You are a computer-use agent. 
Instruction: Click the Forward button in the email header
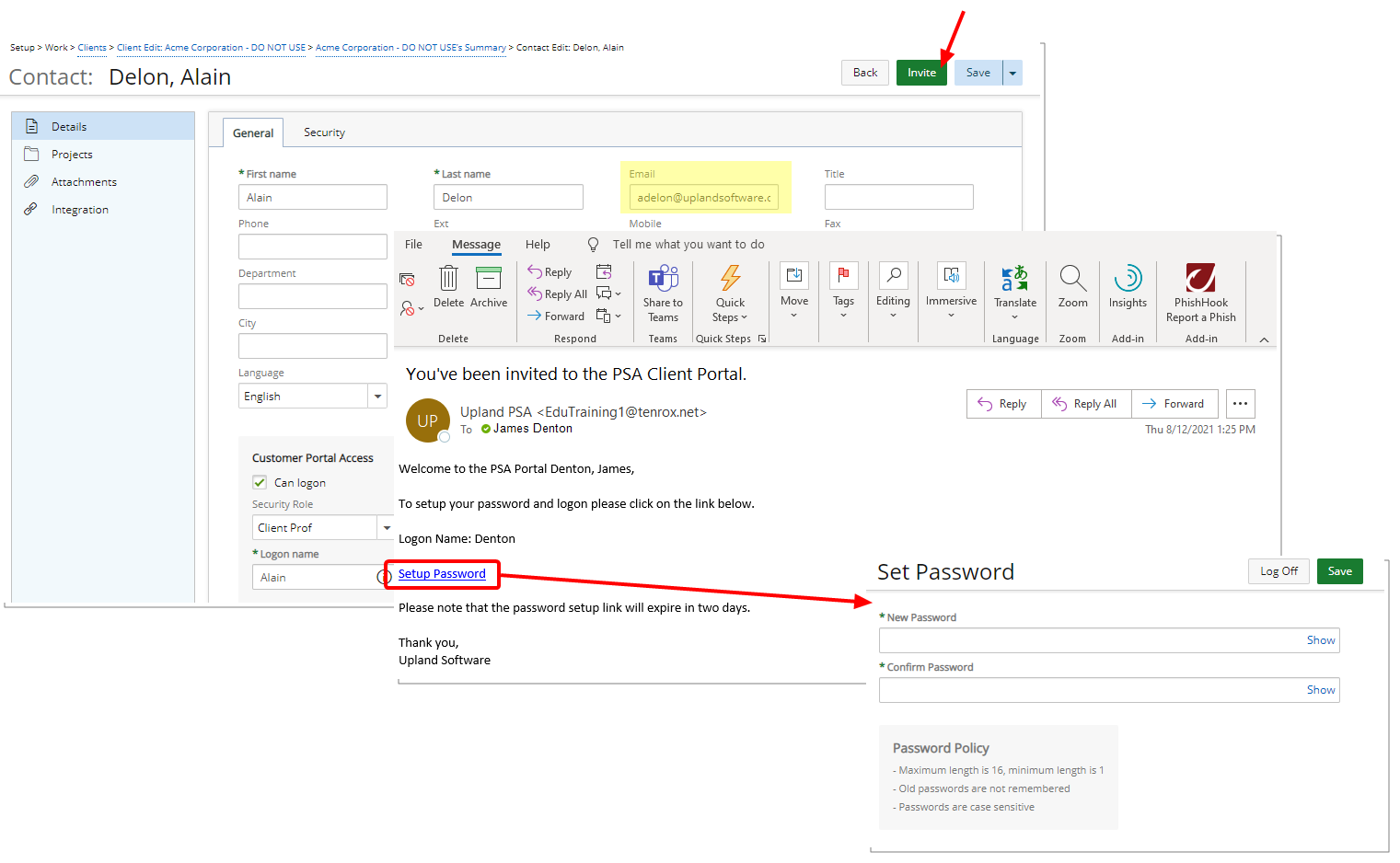click(1174, 404)
